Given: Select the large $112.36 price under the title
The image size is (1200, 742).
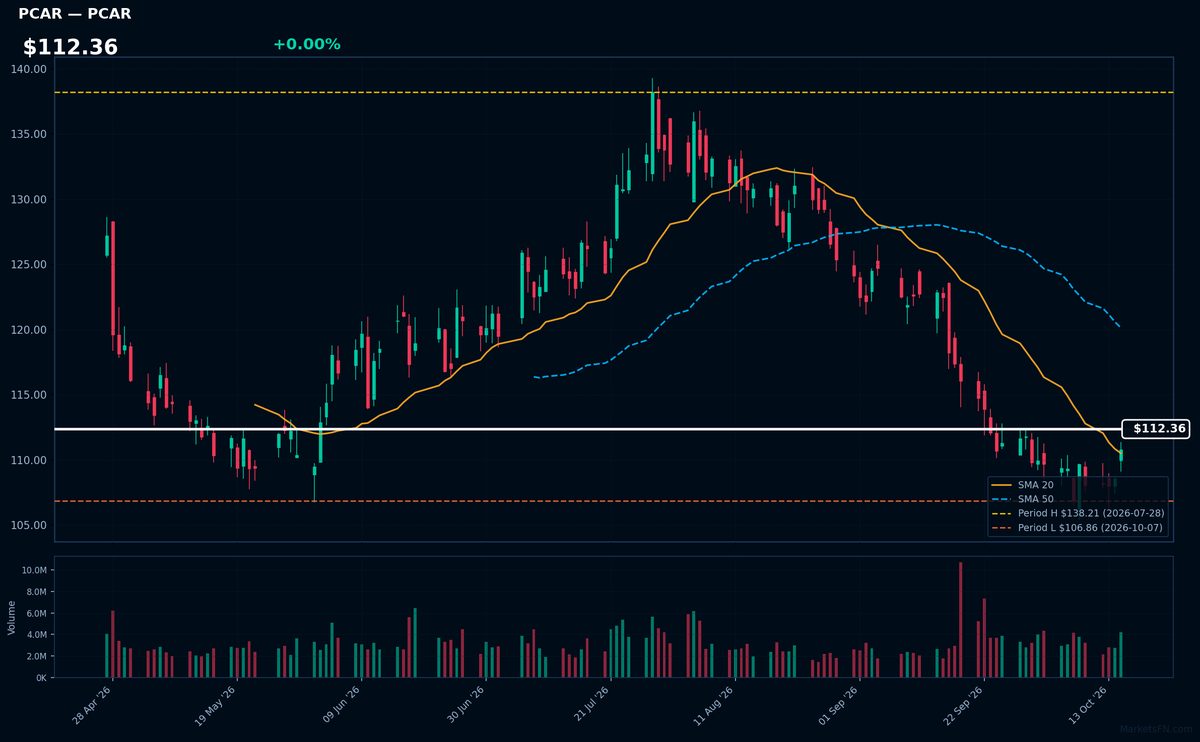Looking at the screenshot, I should (x=70, y=47).
